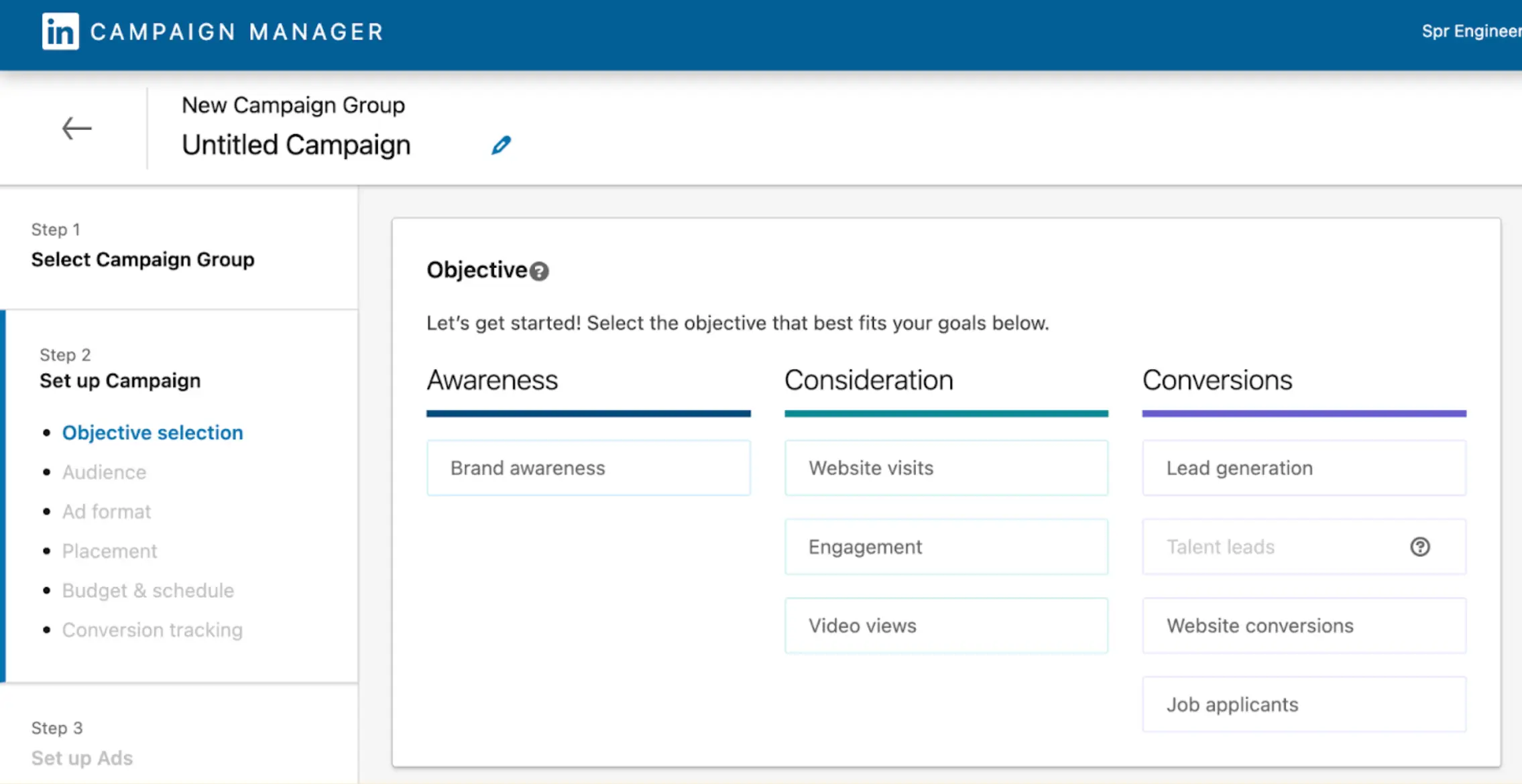Choose Website visits under Consideration

click(945, 468)
